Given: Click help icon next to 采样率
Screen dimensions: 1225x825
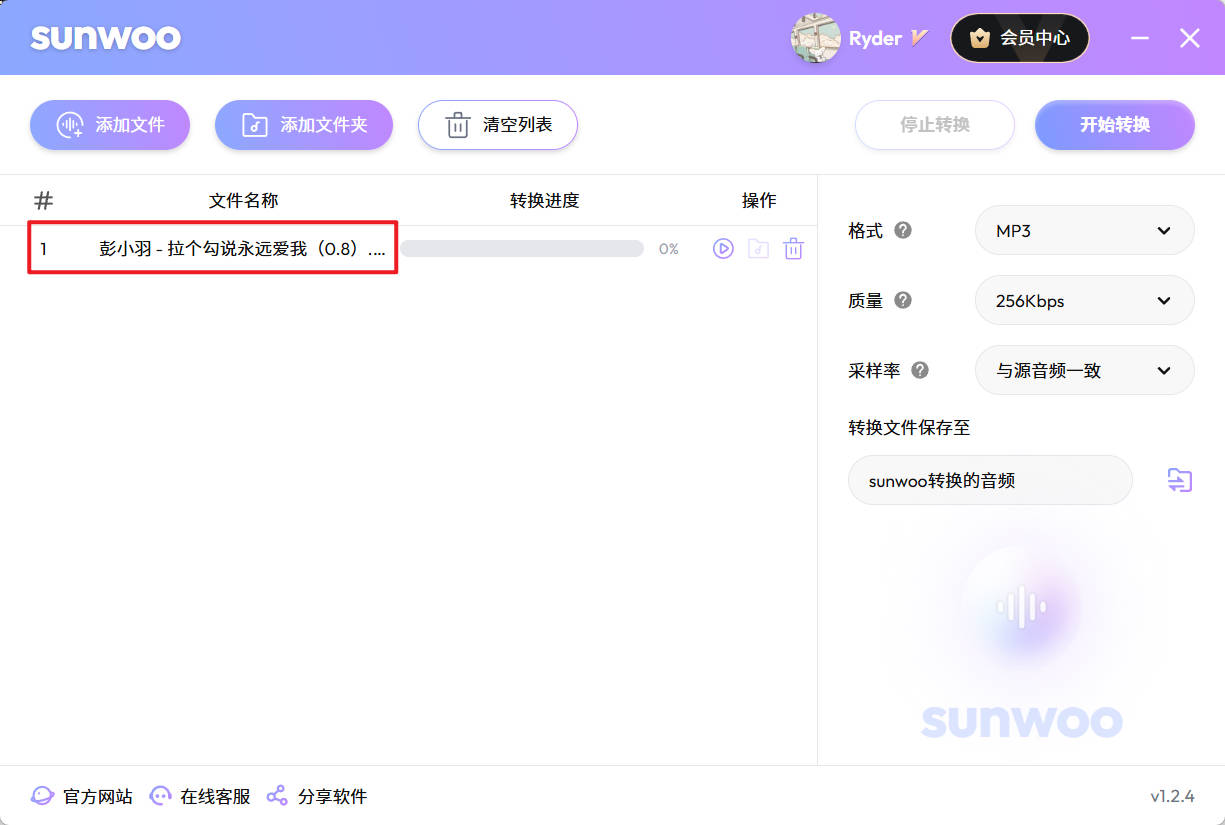Looking at the screenshot, I should 920,370.
